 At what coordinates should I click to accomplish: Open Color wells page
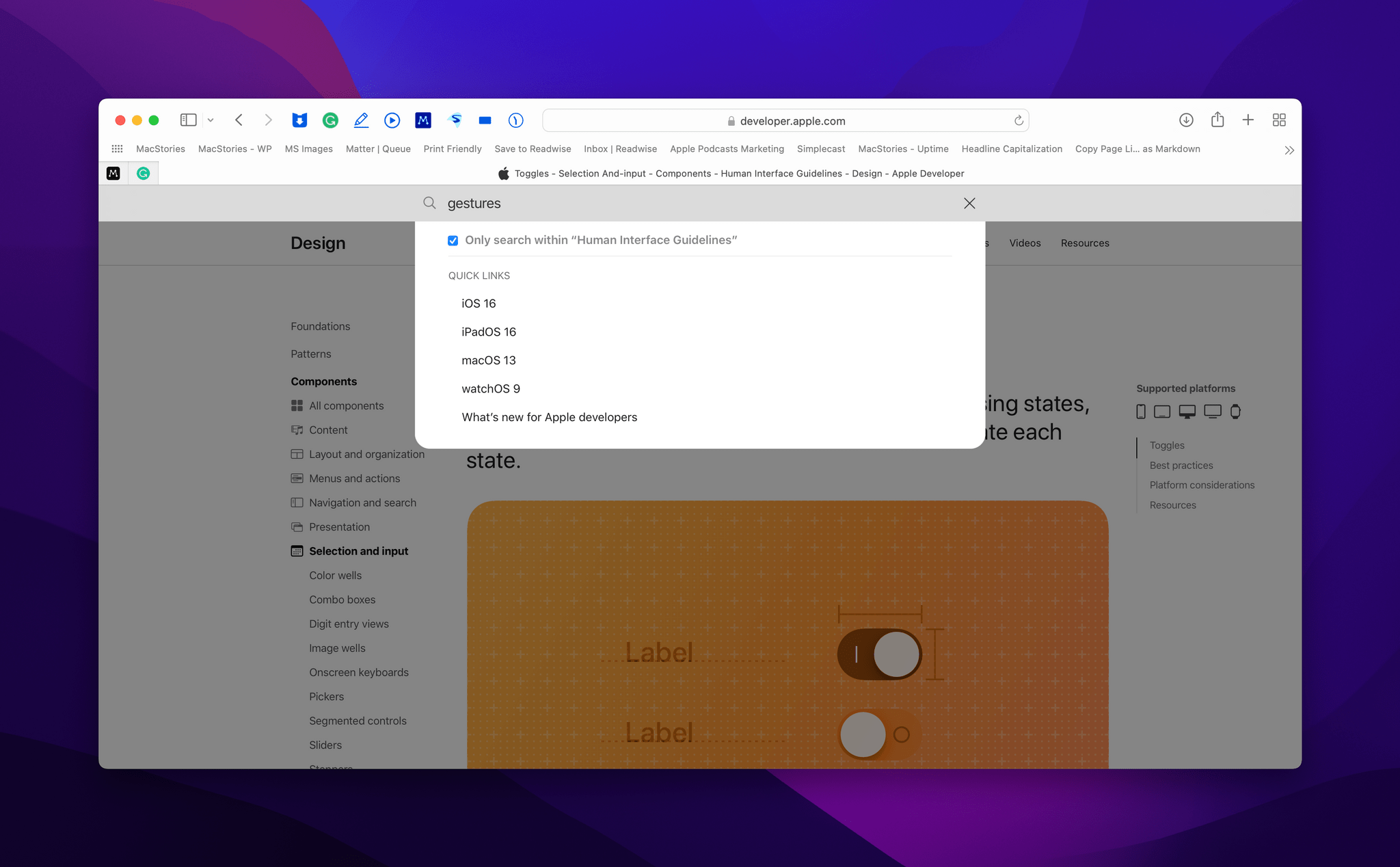click(335, 576)
